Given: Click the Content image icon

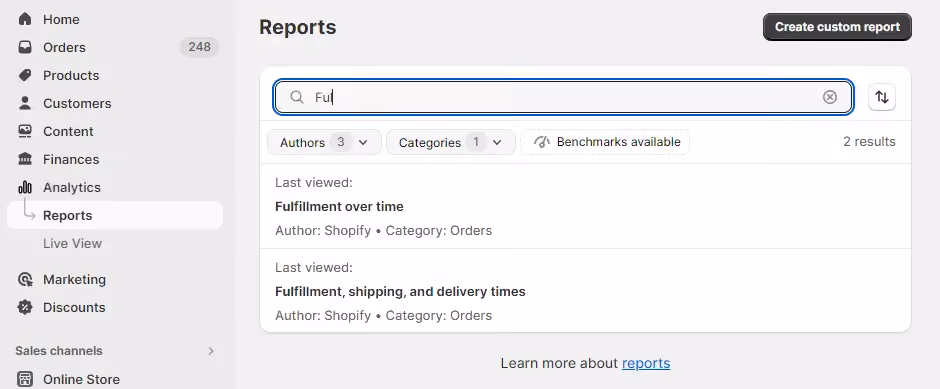Looking at the screenshot, I should click(25, 131).
